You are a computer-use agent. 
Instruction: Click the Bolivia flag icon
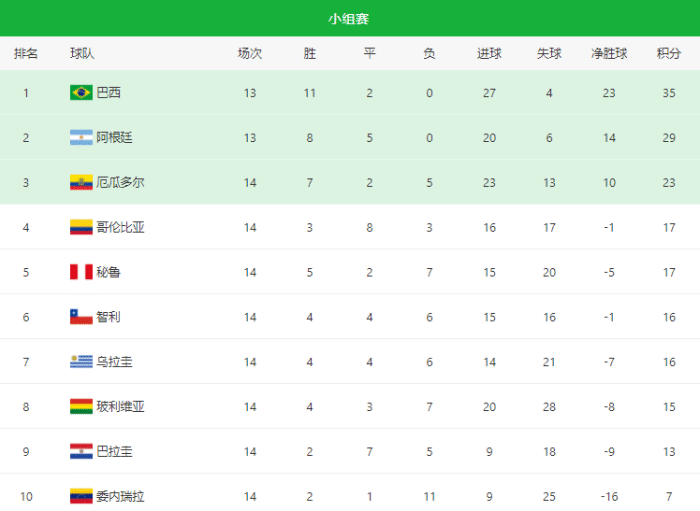(81, 407)
